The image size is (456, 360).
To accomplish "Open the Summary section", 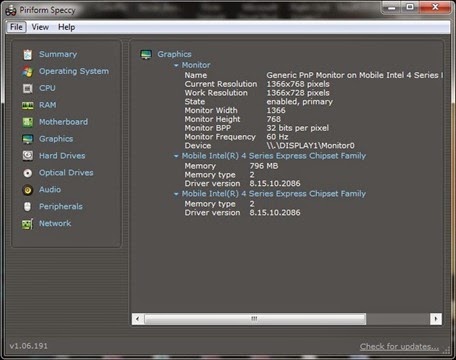I will (58, 54).
